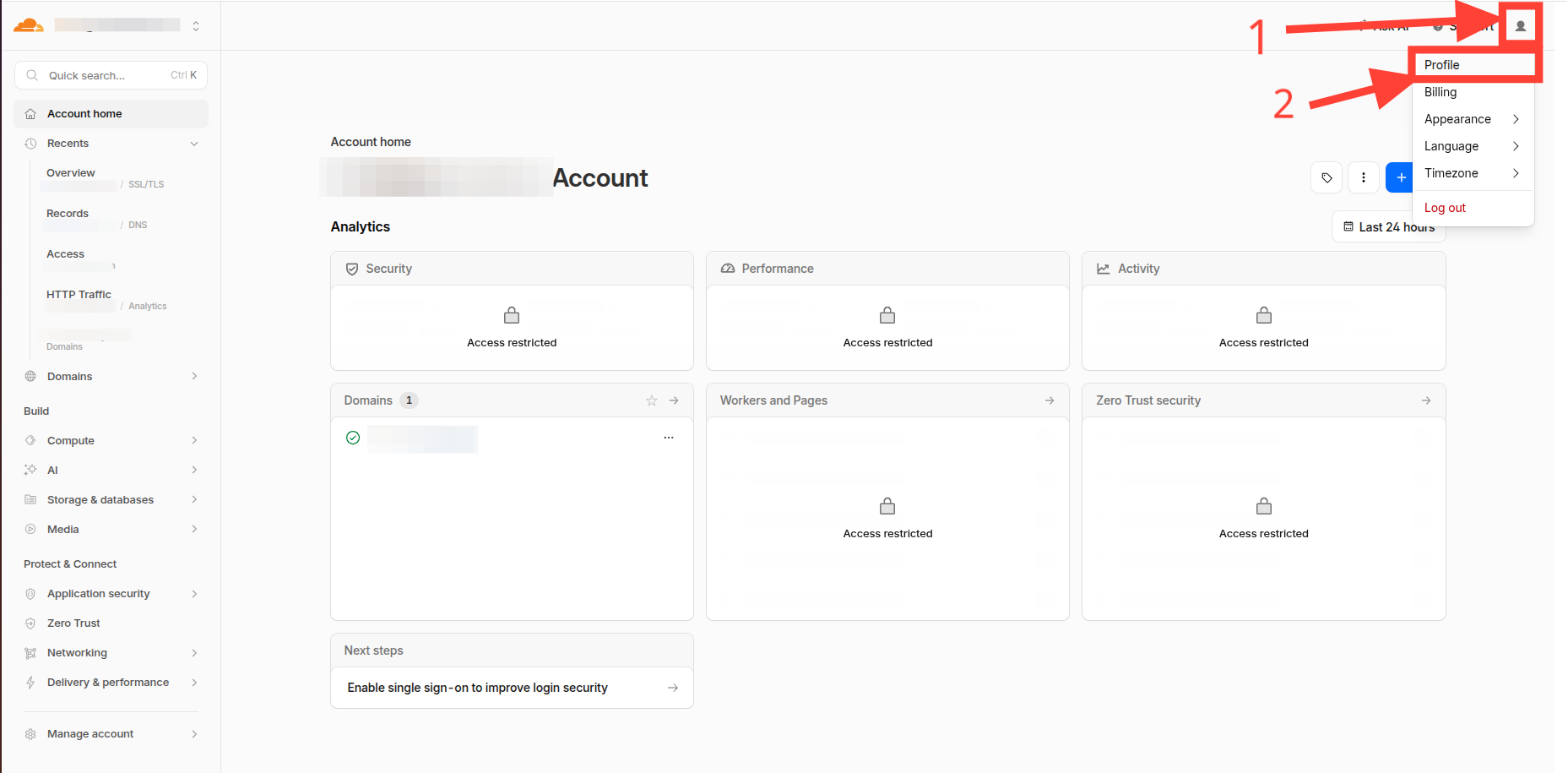Click the Storage & databases icon
1568x773 pixels.
(30, 500)
